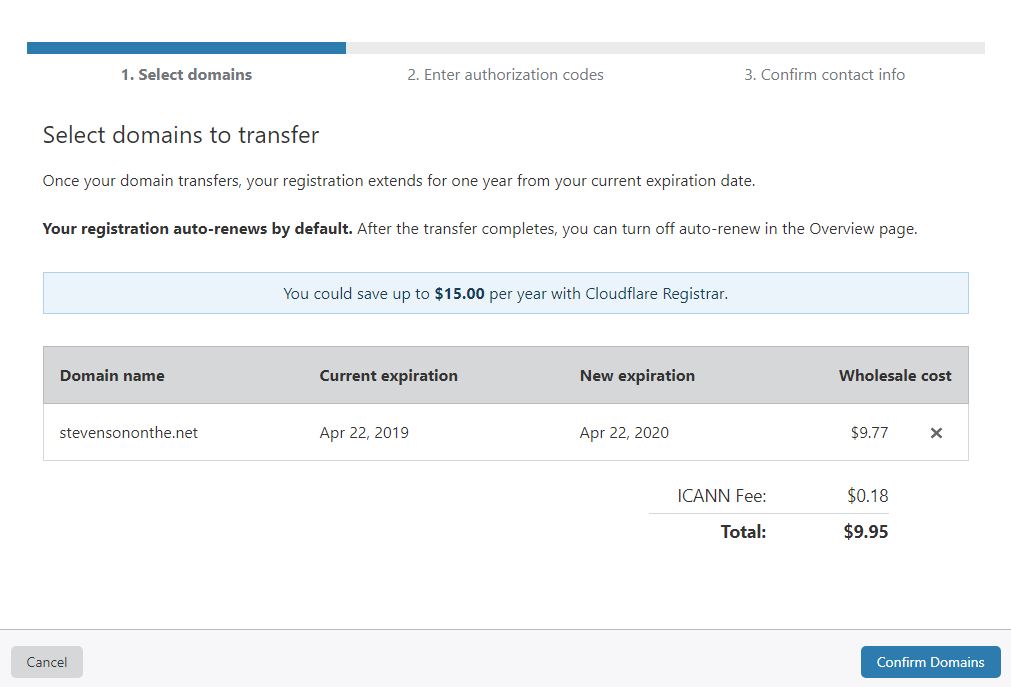The image size is (1011, 687).
Task: Open the '2. Enter authorization codes' step
Action: pos(506,75)
